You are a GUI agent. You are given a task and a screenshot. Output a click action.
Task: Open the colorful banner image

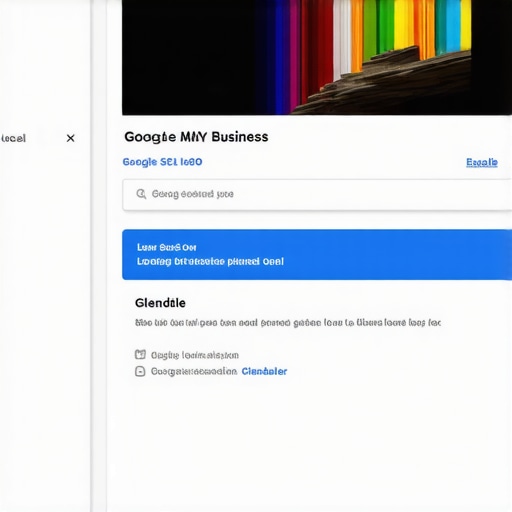pyautogui.click(x=317, y=57)
